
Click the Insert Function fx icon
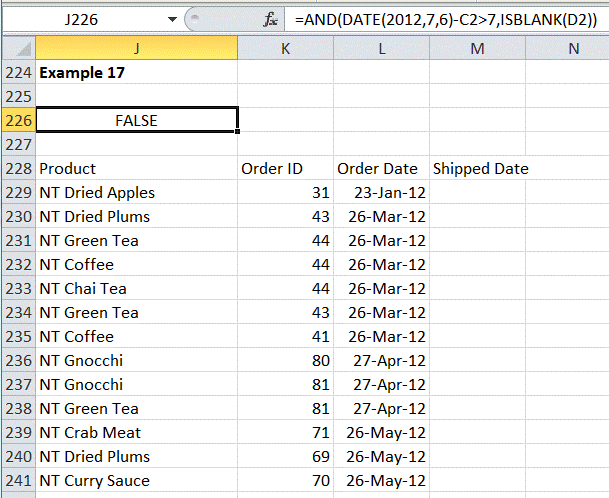click(x=270, y=19)
